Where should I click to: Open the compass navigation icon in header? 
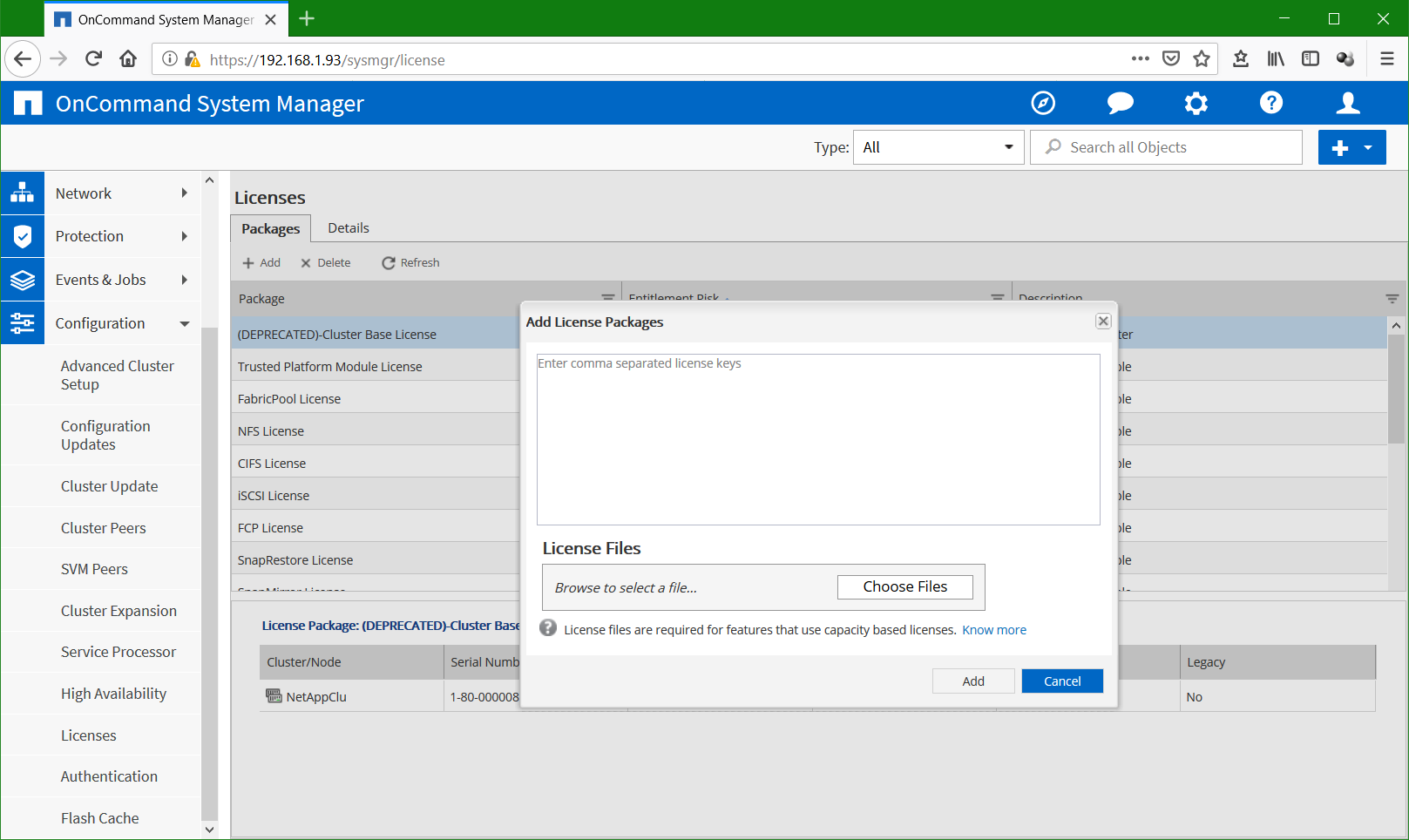click(x=1043, y=103)
